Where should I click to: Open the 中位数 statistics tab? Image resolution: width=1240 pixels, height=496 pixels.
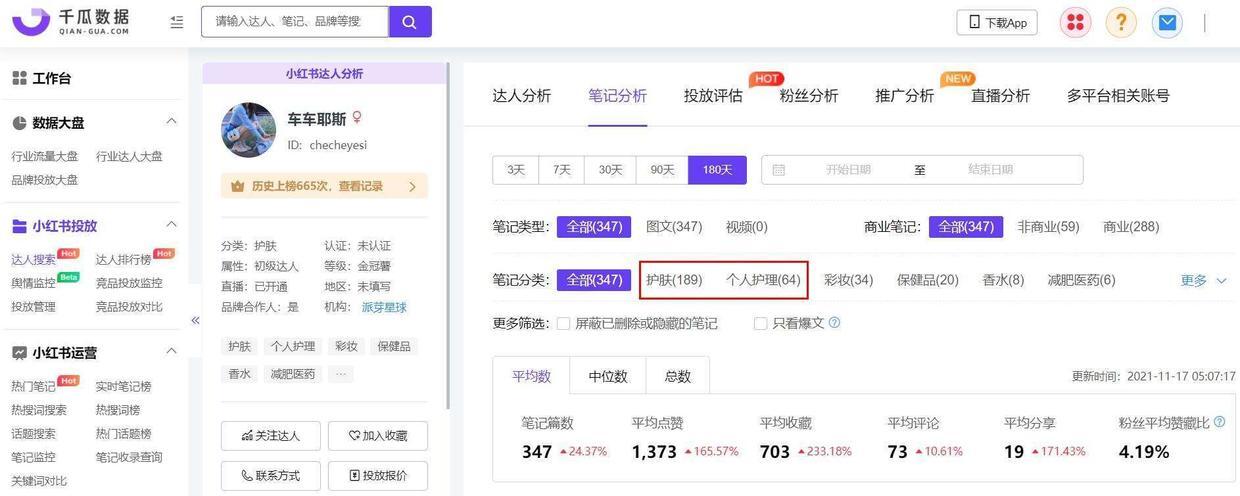pyautogui.click(x=607, y=376)
